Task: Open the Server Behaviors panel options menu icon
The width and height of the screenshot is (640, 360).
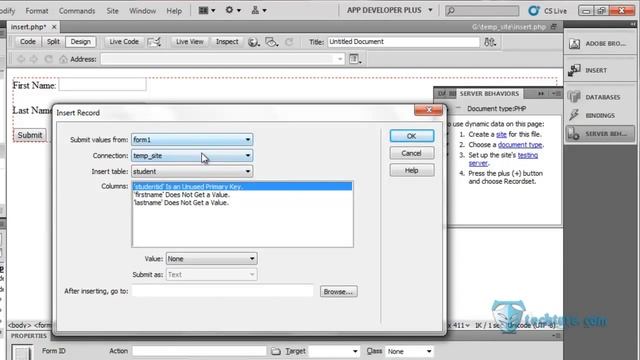Action: coord(556,93)
